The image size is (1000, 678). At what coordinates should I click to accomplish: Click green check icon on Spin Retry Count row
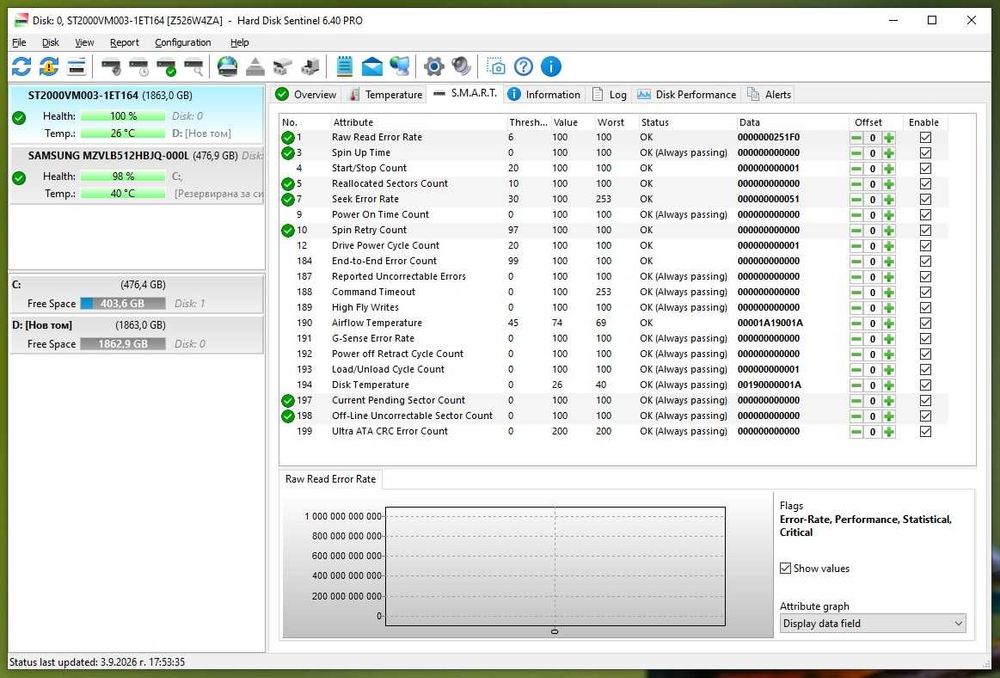coord(288,230)
